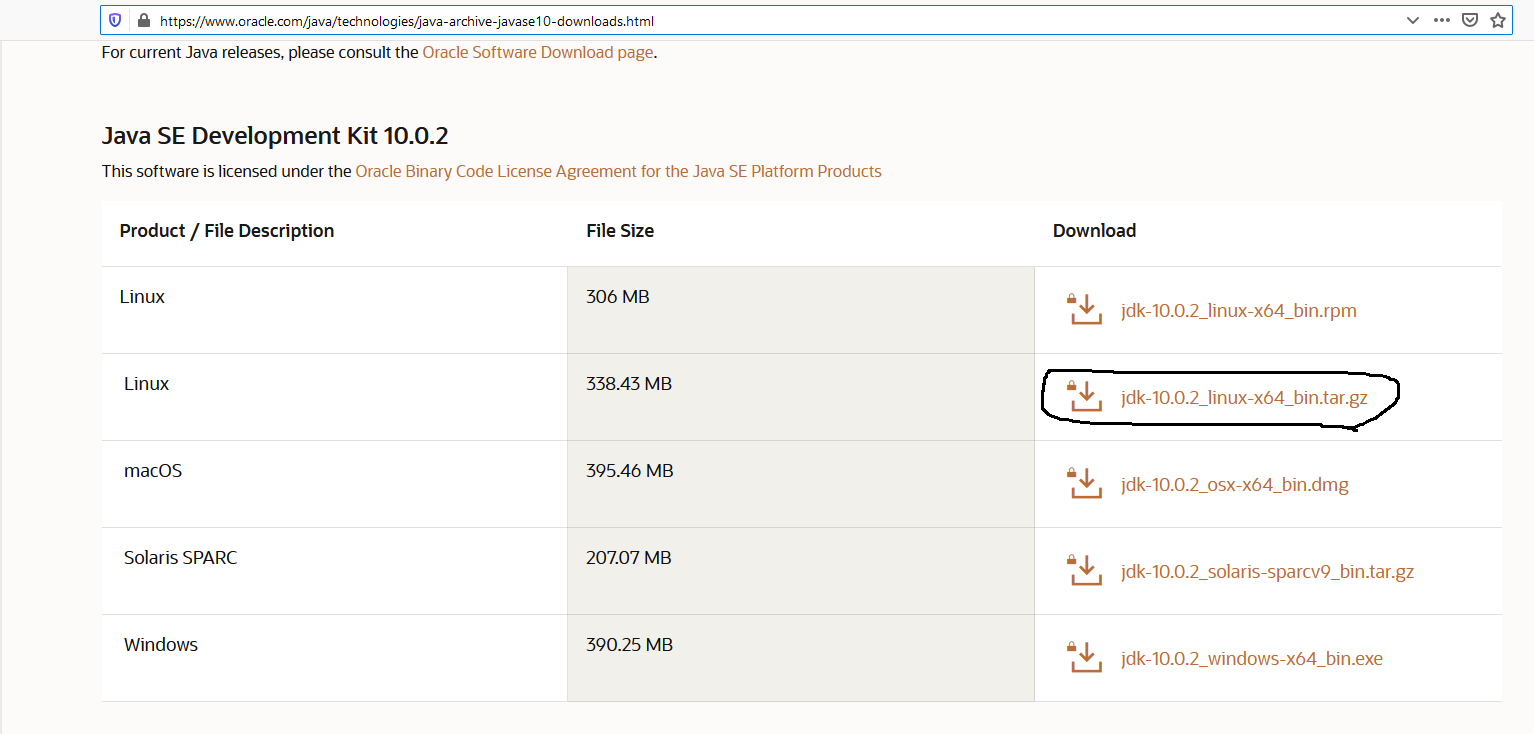Open the Oracle Software Download page link
This screenshot has width=1534, height=734.
click(538, 52)
